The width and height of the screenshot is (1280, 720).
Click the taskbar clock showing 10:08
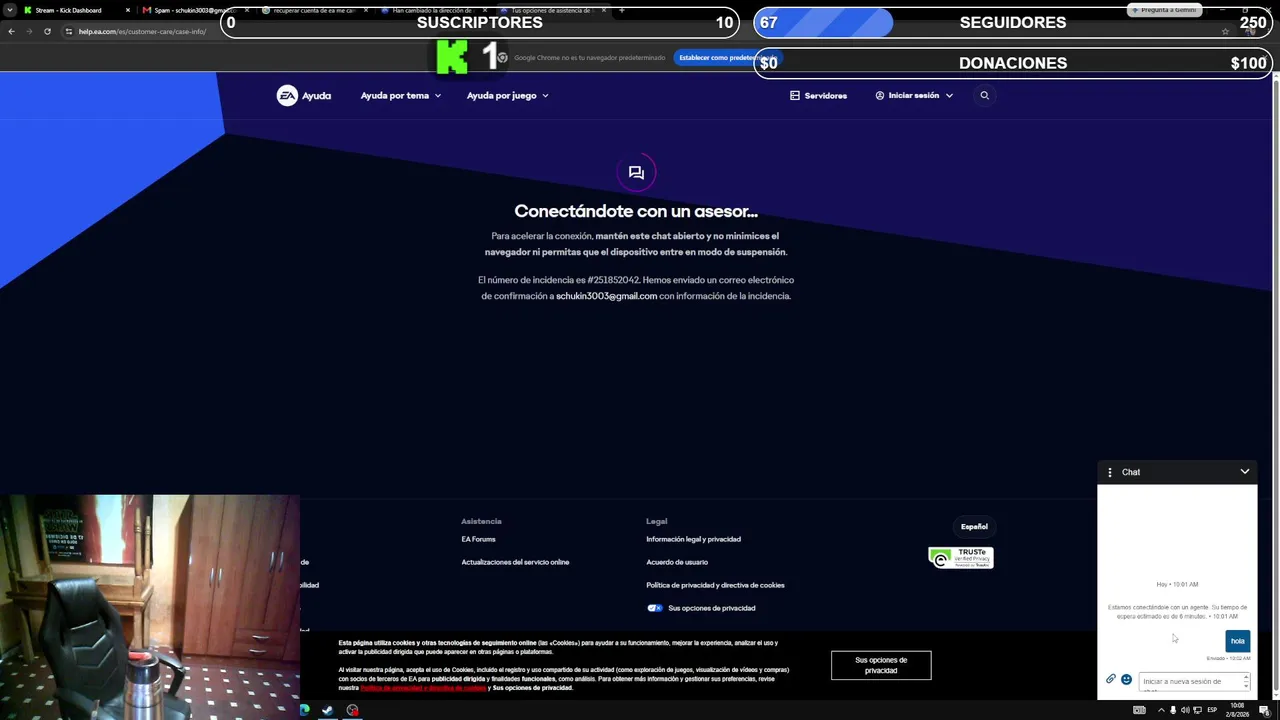[x=1238, y=710]
